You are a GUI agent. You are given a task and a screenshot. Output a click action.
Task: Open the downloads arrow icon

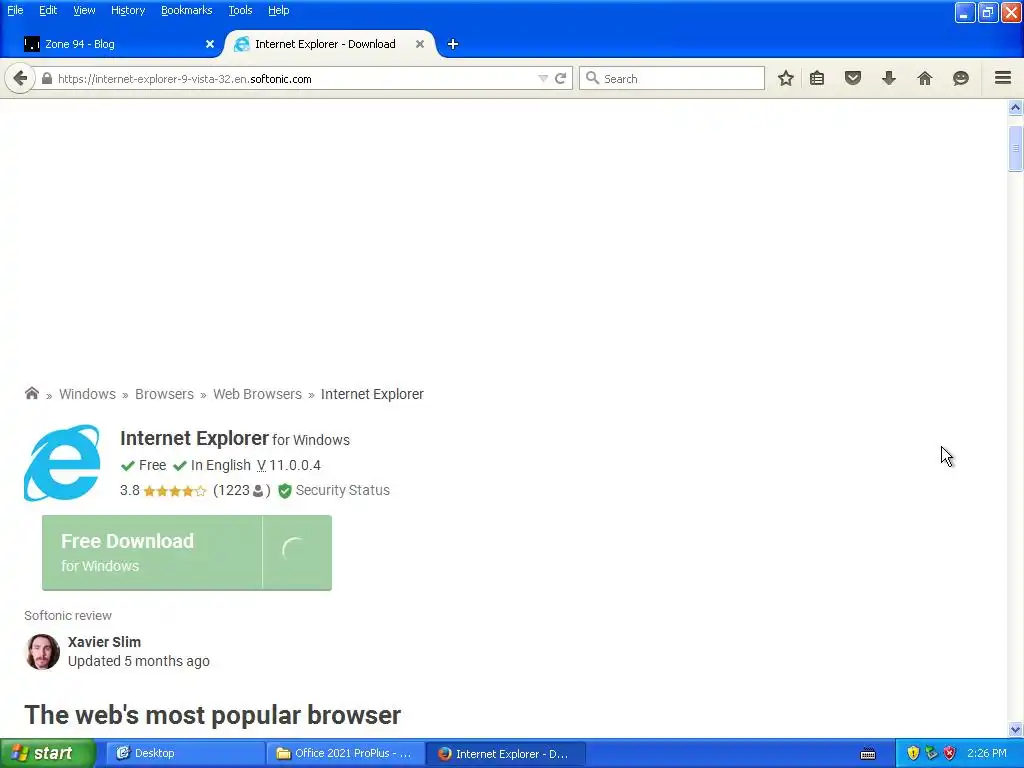click(x=889, y=78)
